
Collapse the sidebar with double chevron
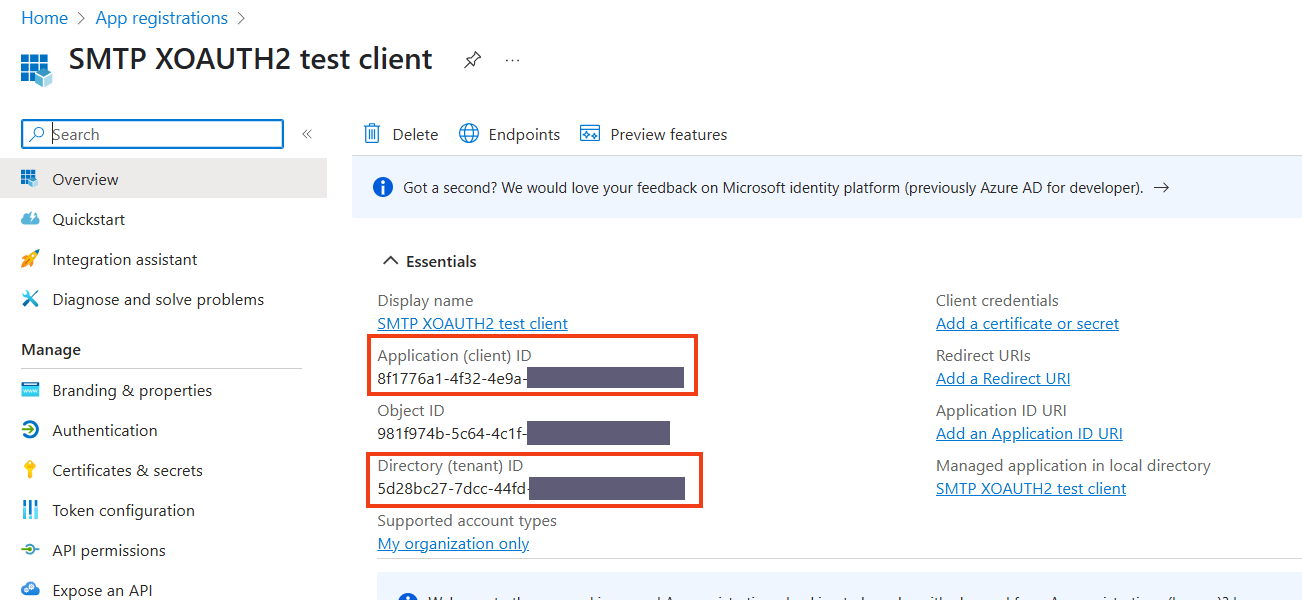point(307,134)
